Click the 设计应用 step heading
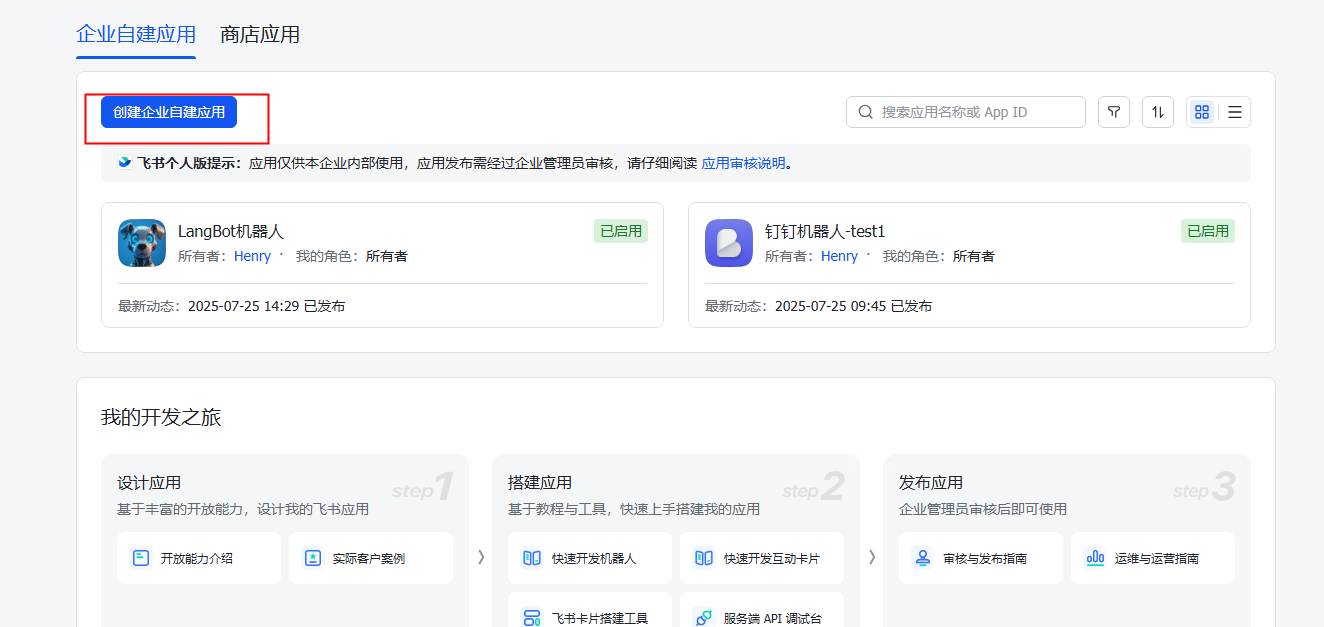This screenshot has height=627, width=1324. pyautogui.click(x=149, y=483)
